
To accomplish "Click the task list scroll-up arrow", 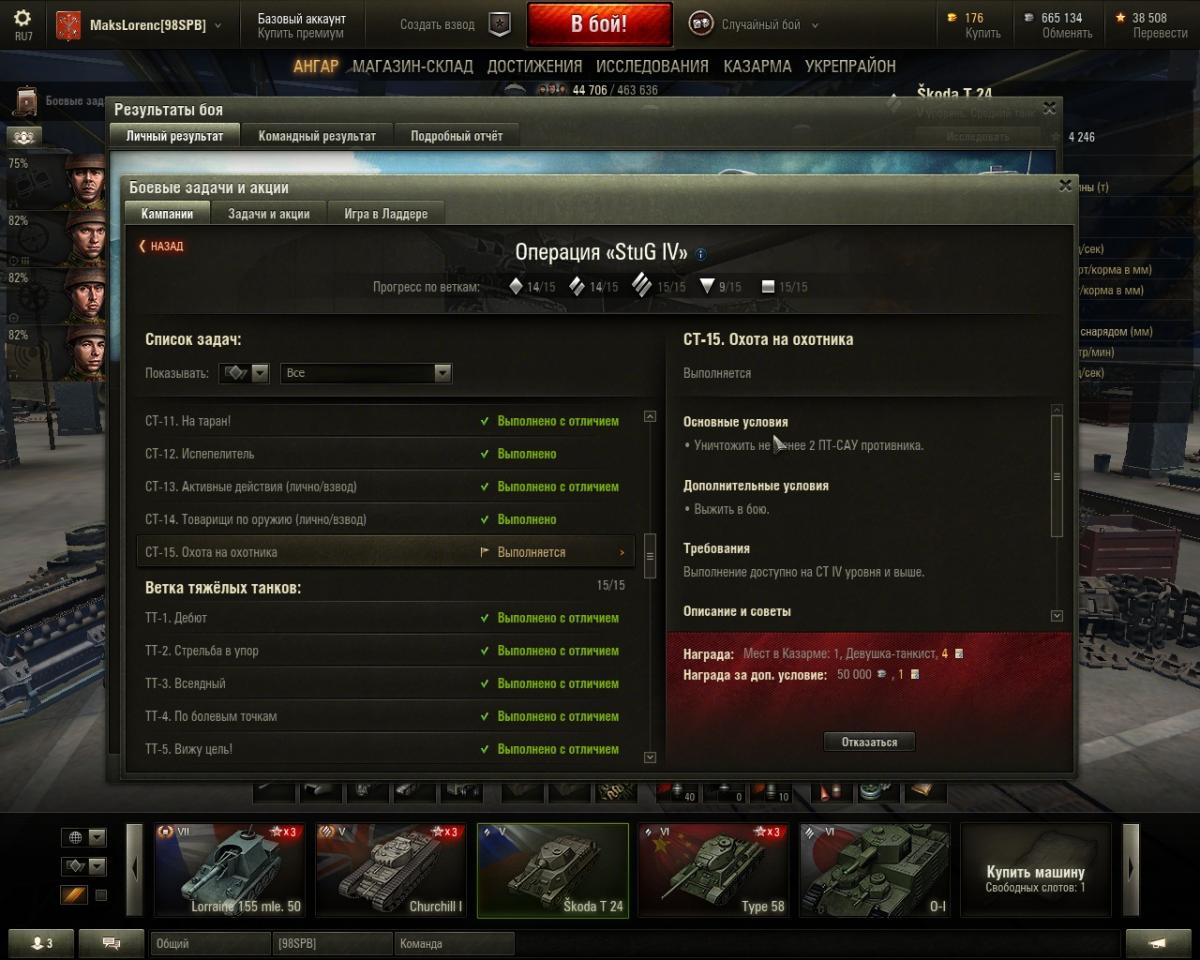I will point(650,416).
